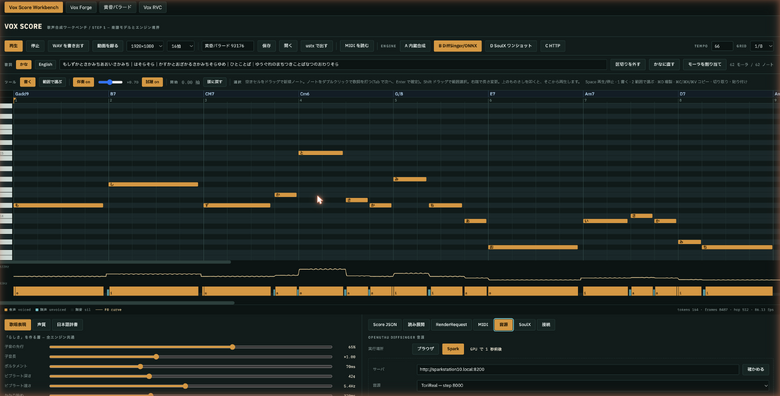Adjust the slider showing 65%

[191, 347]
